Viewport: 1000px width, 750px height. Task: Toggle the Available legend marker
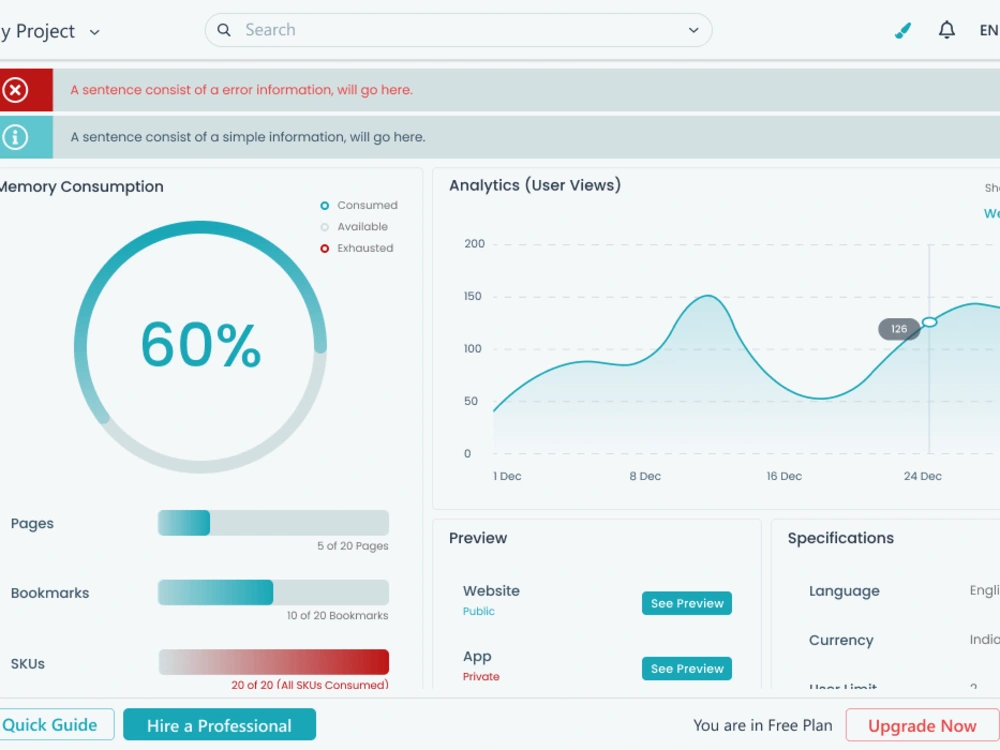[x=325, y=227]
